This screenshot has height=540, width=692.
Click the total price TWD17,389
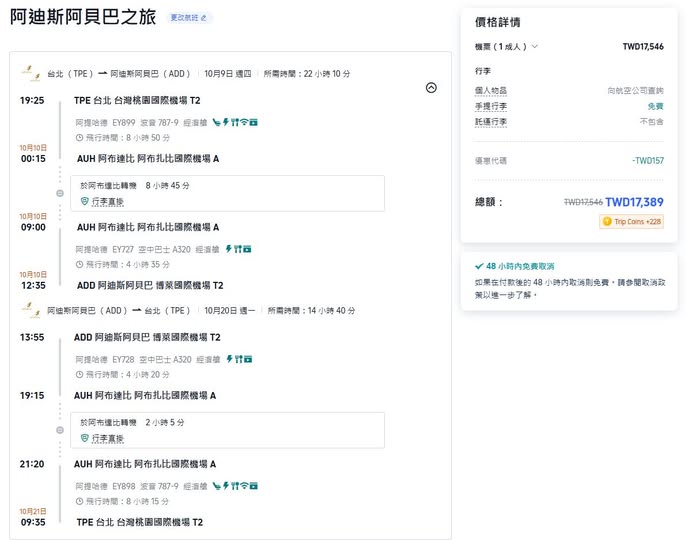click(634, 202)
